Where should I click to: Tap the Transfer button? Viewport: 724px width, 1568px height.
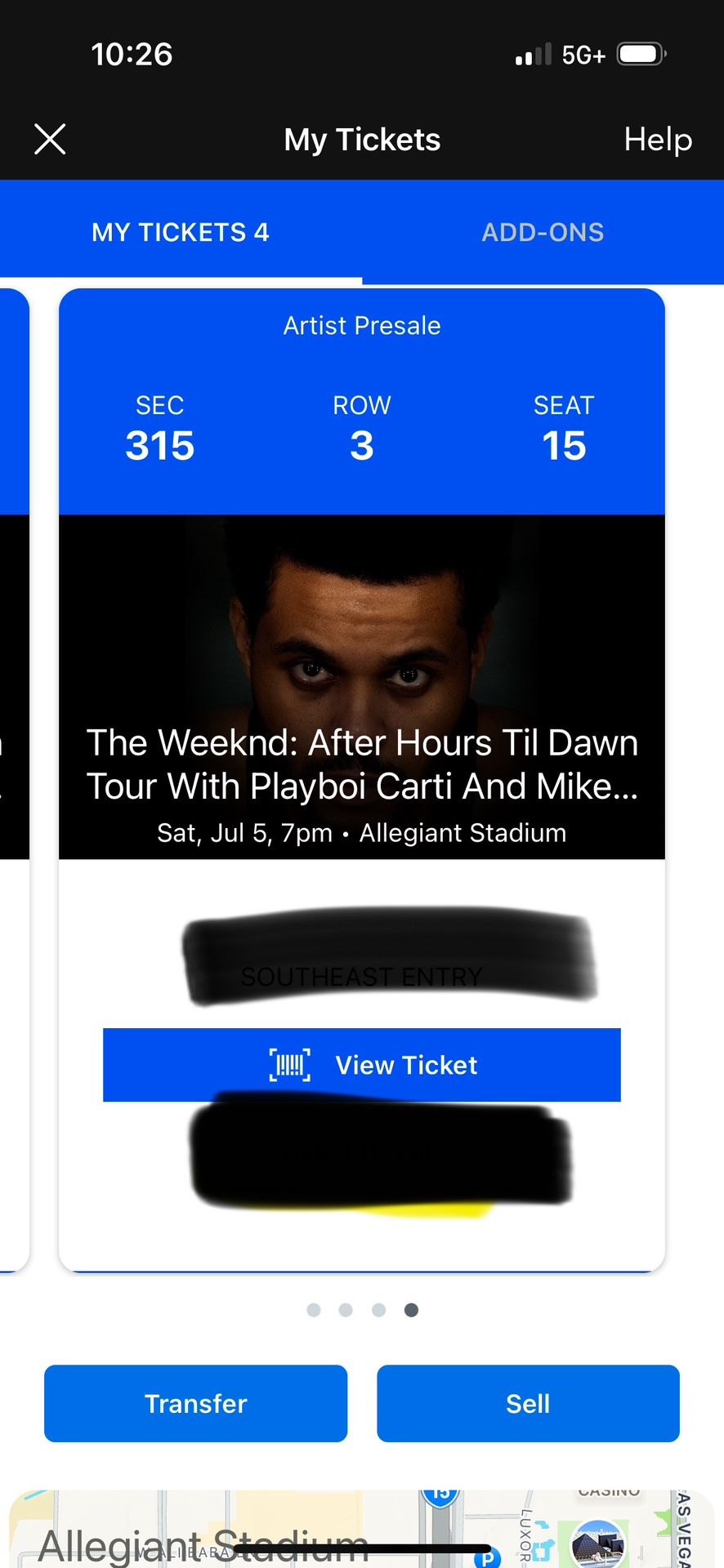[195, 1403]
